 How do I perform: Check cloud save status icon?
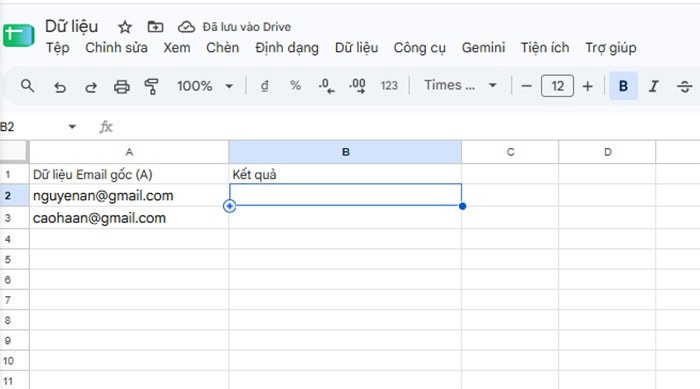point(186,27)
